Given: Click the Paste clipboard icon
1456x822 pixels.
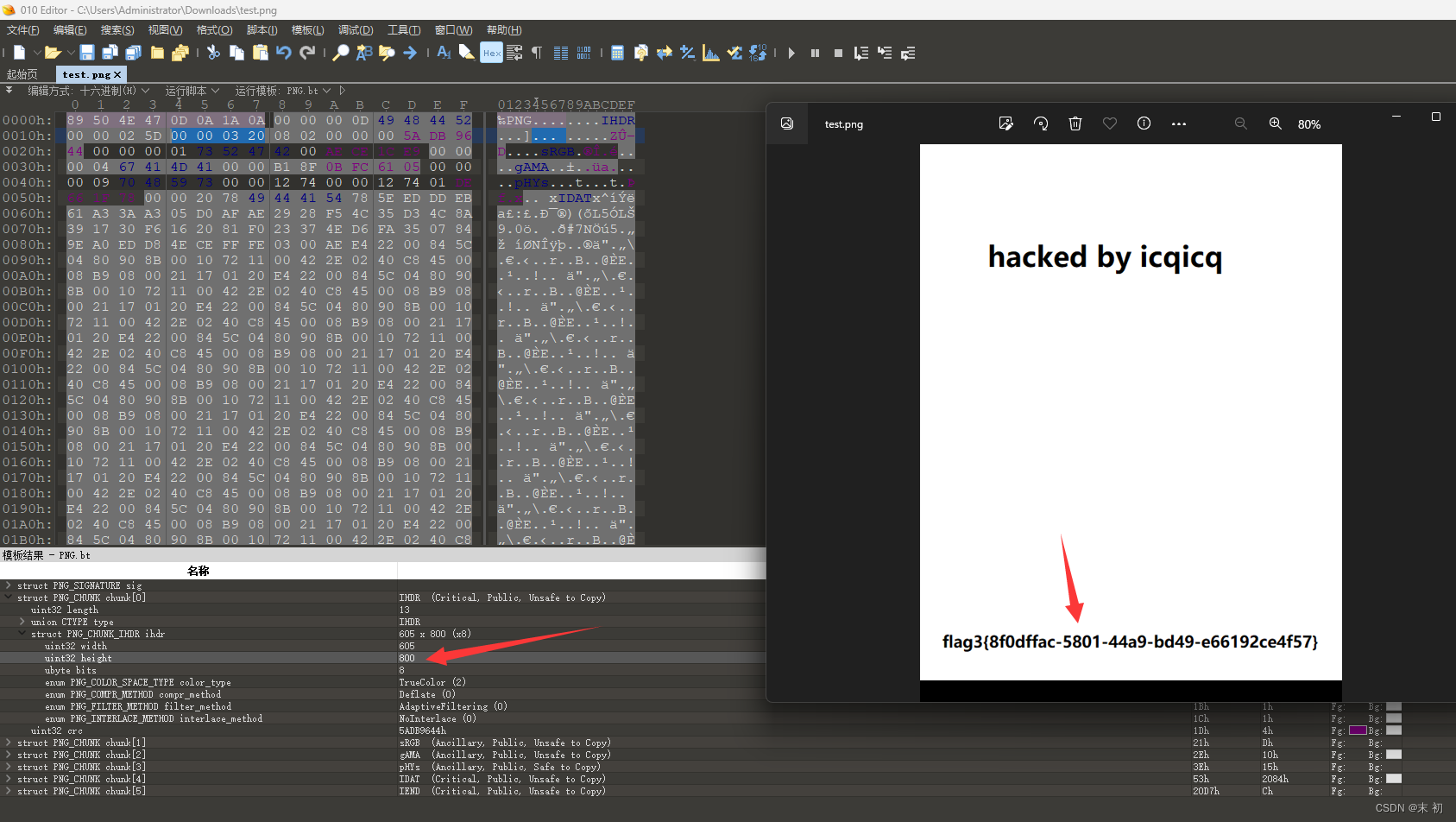Looking at the screenshot, I should [x=260, y=53].
